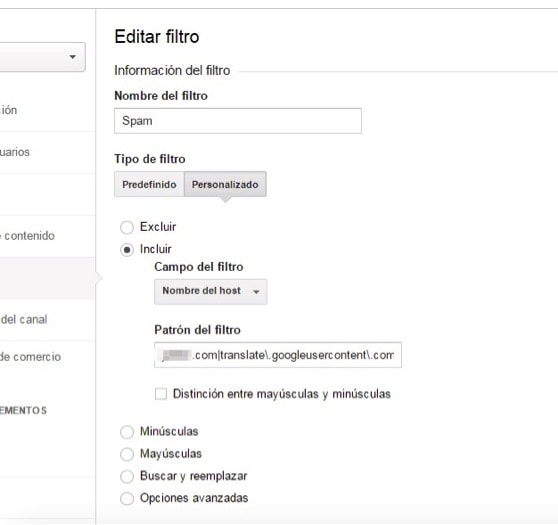Click the highlighted active sidebar row
Image resolution: width=558 pixels, height=525 pixels.
coord(47,278)
